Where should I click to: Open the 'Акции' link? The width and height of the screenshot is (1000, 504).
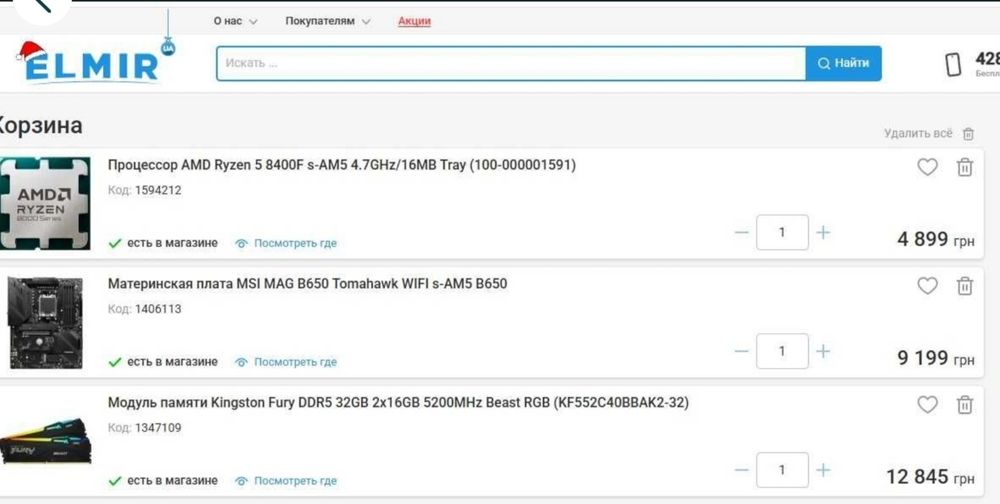click(415, 21)
